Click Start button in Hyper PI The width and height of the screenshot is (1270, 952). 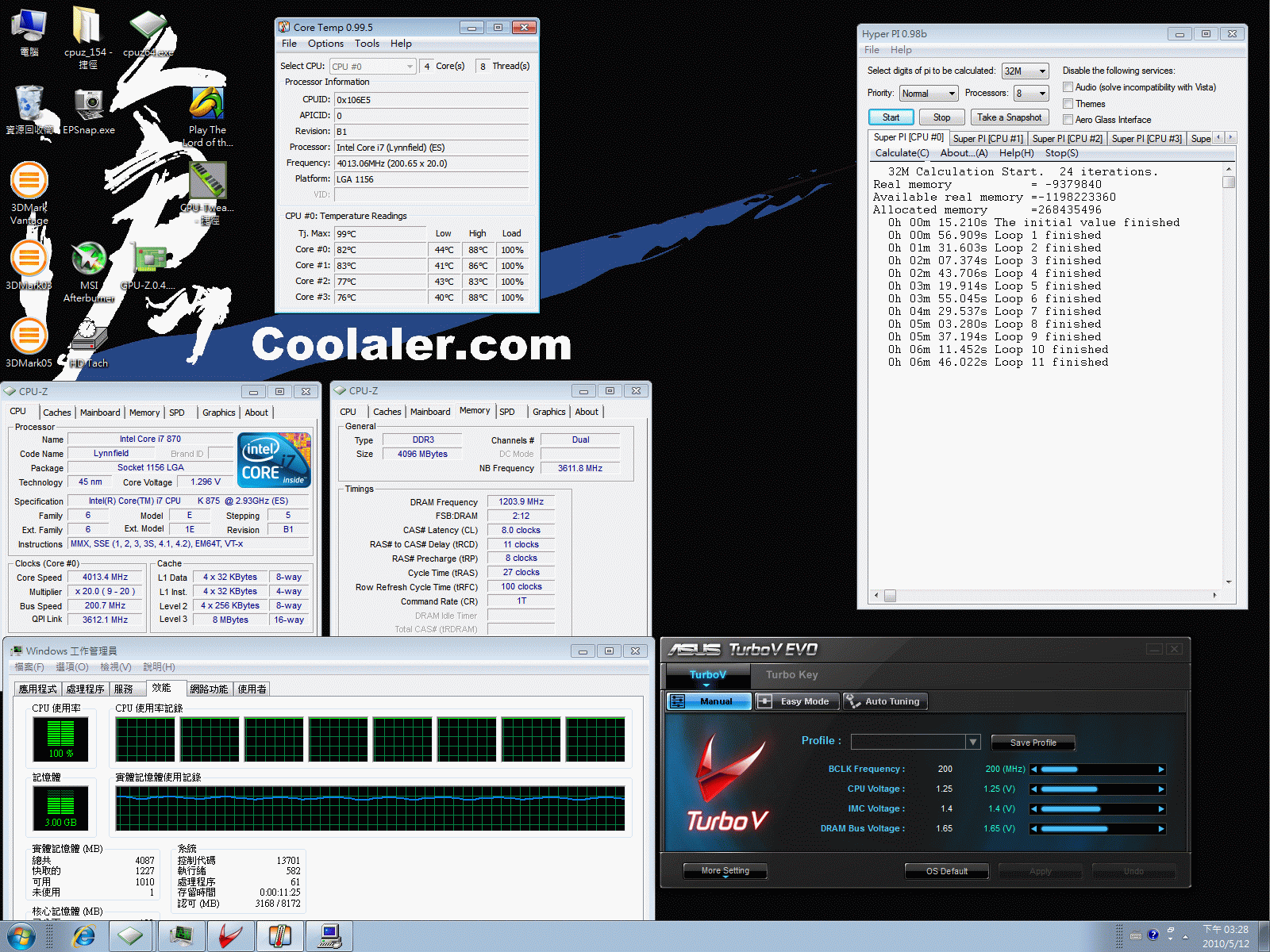[891, 117]
